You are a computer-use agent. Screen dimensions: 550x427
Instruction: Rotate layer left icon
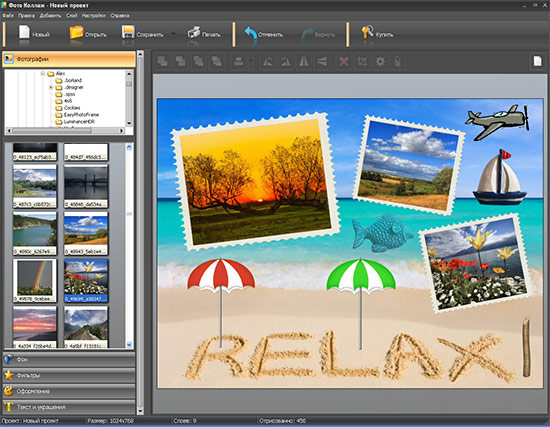(268, 61)
